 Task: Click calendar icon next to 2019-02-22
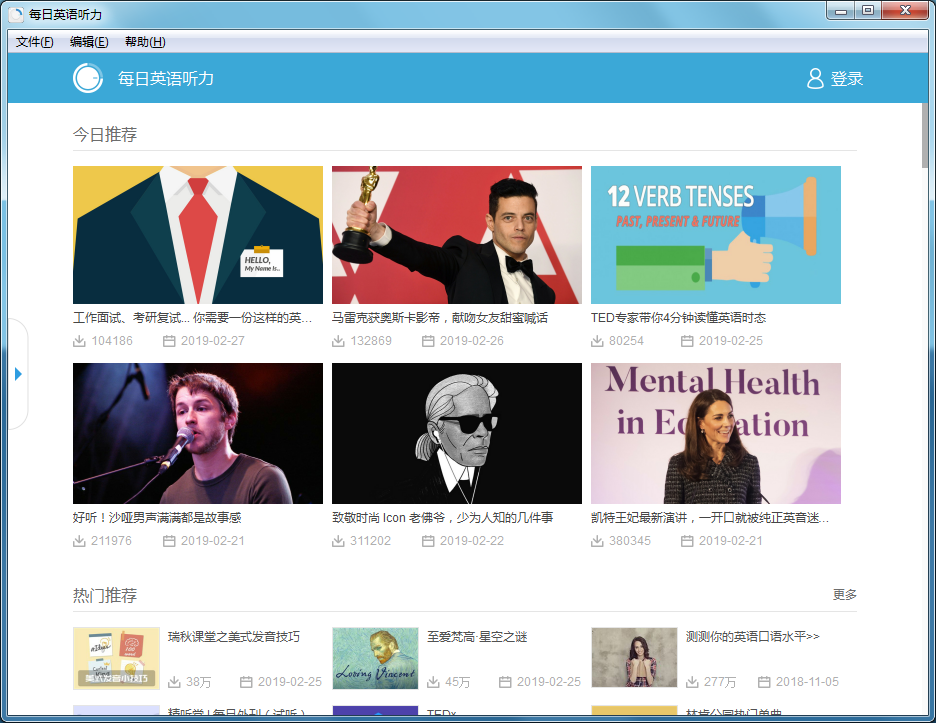[428, 541]
